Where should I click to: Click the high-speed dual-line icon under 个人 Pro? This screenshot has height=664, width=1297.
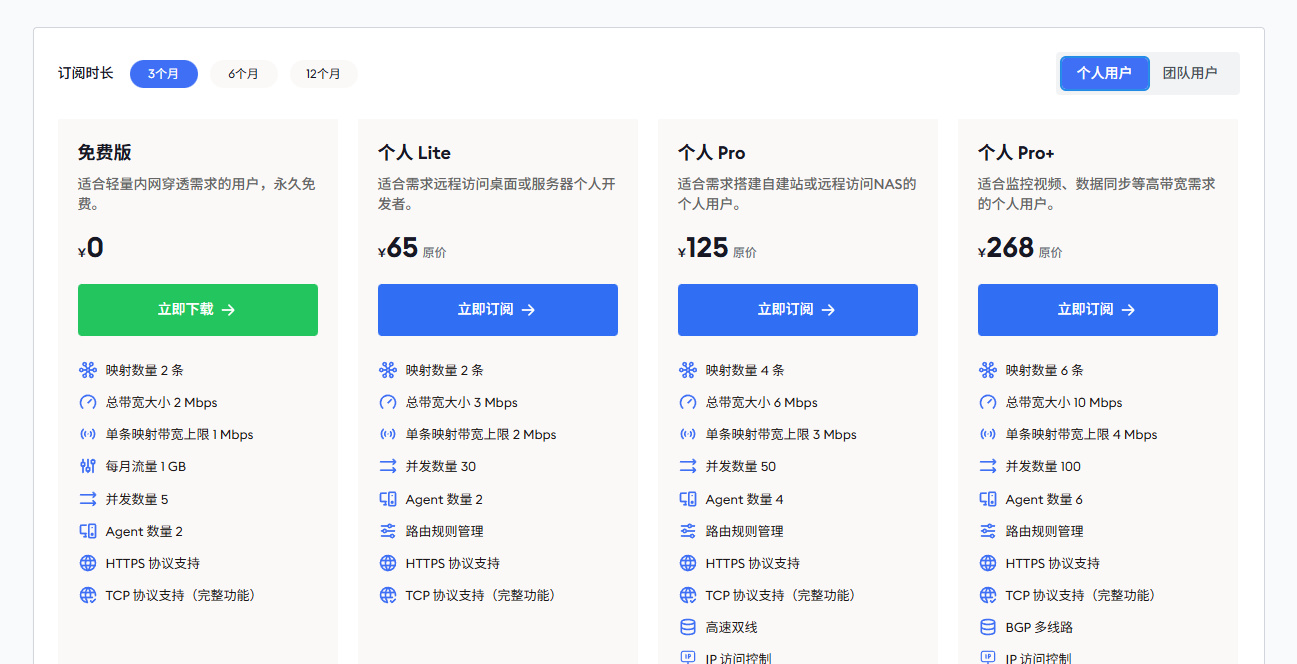pos(688,627)
